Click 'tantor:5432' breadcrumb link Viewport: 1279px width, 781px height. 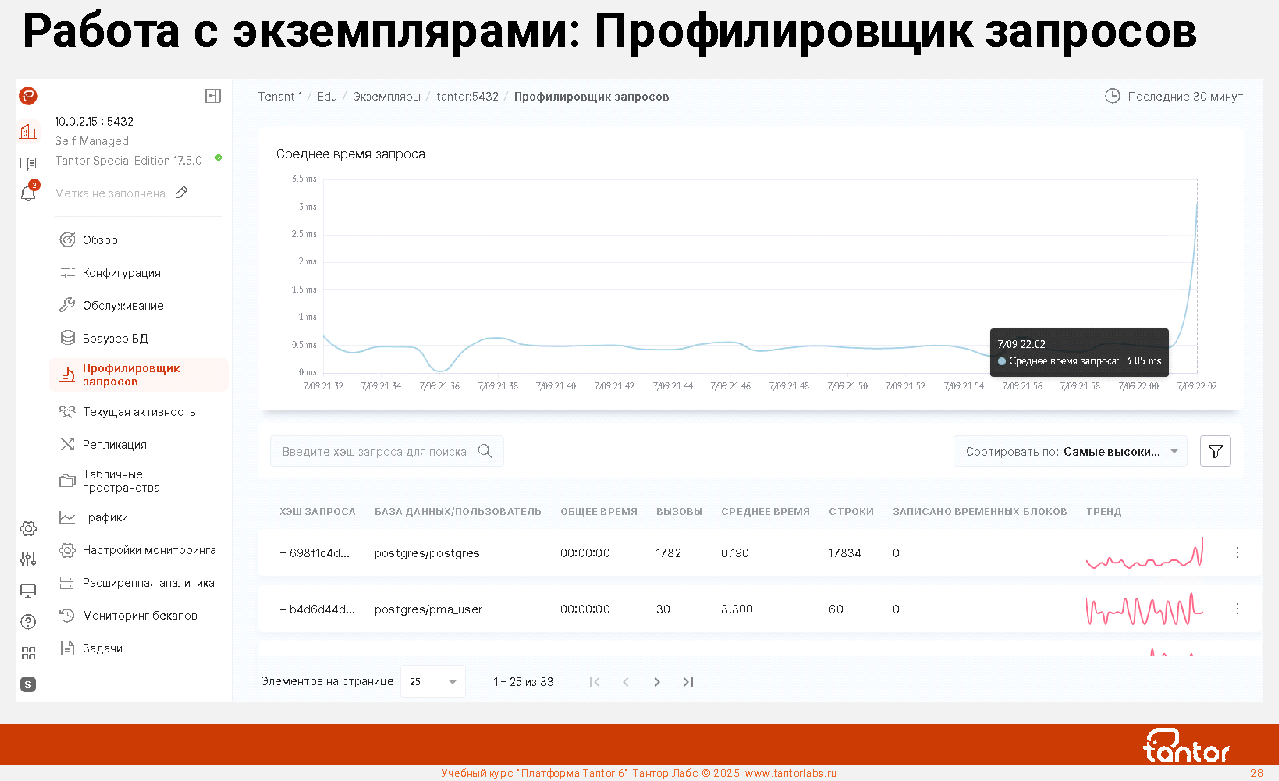click(467, 97)
